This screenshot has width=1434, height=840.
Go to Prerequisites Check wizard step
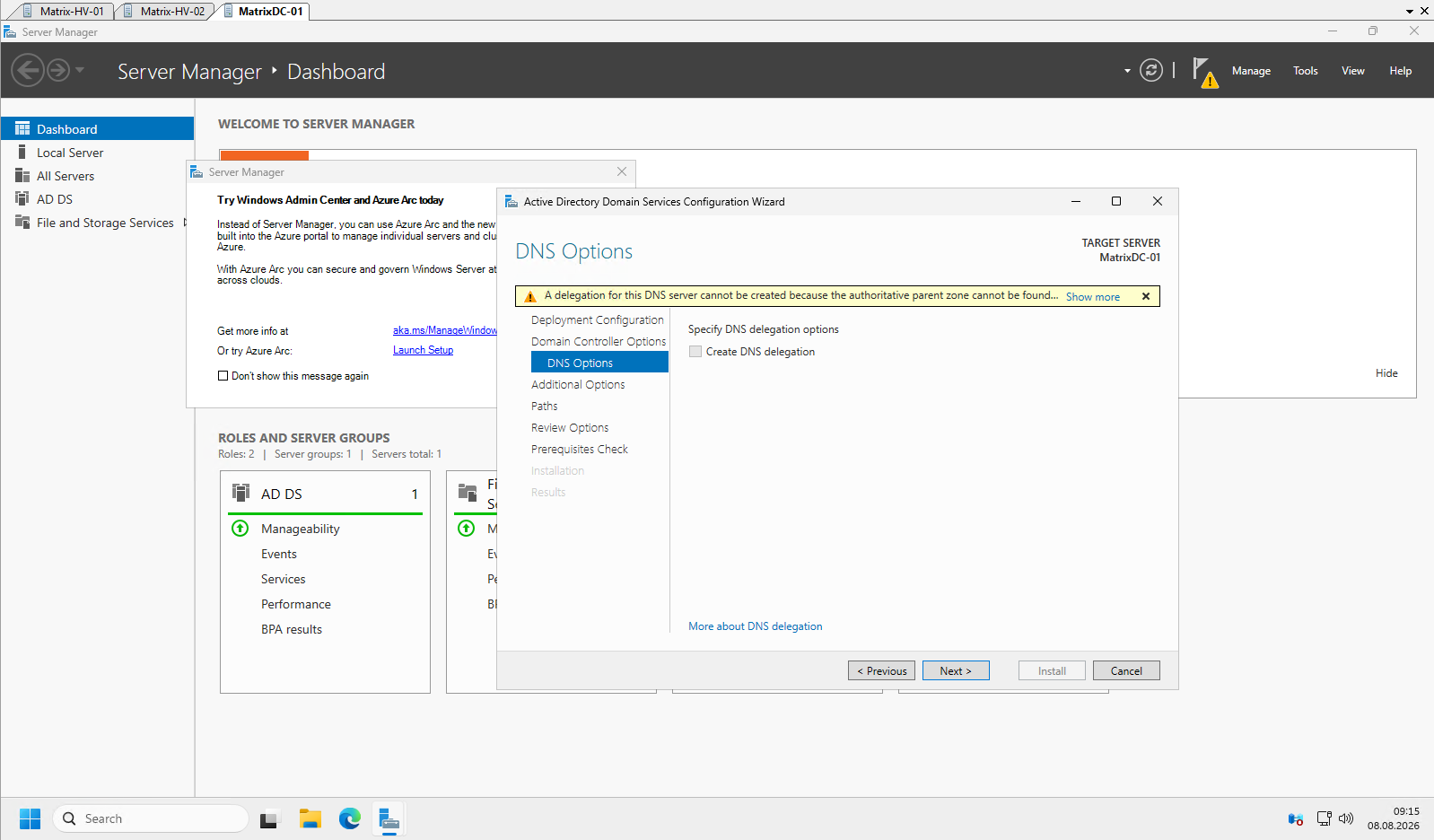click(580, 449)
